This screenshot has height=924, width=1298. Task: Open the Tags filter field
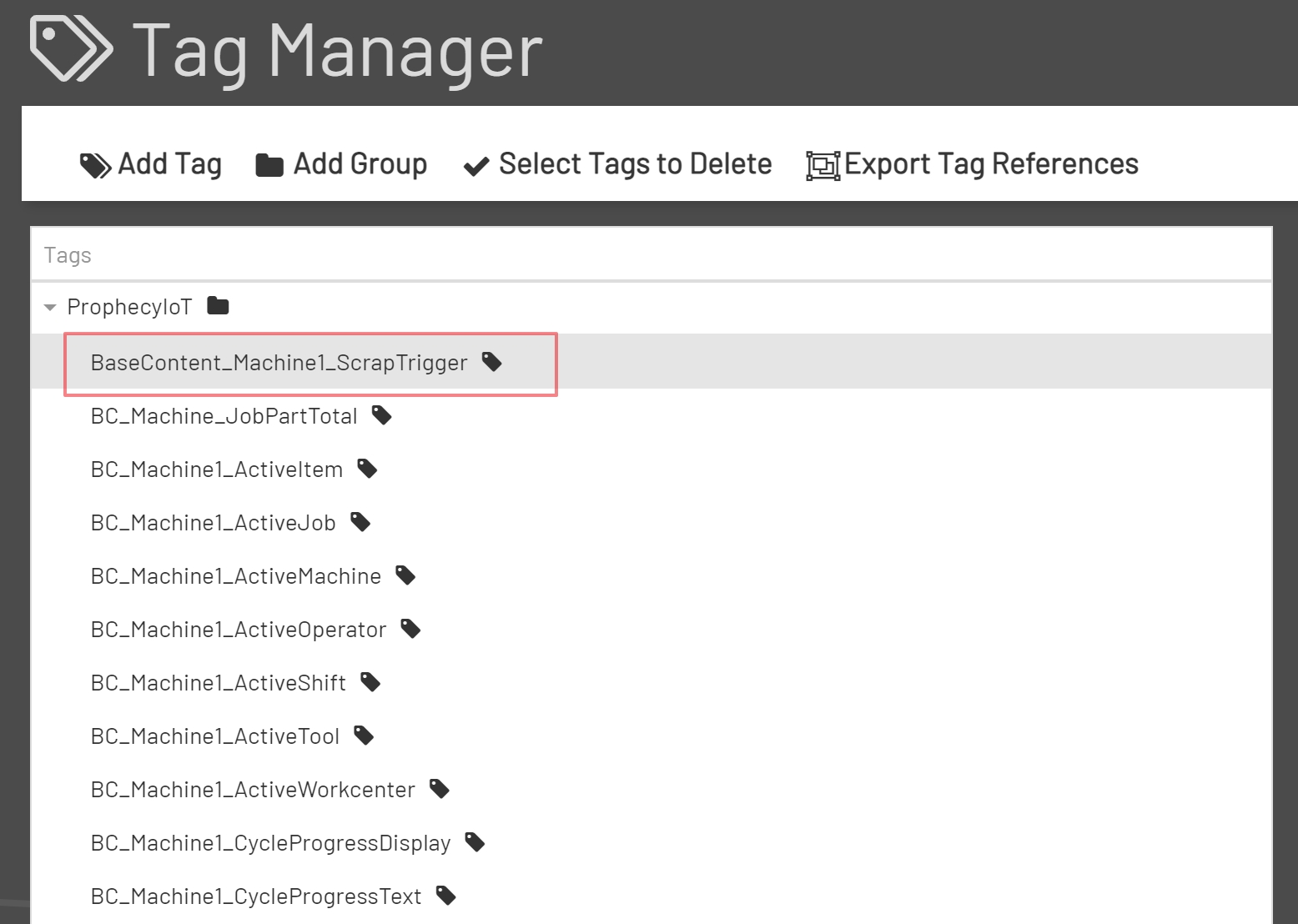(x=334, y=254)
